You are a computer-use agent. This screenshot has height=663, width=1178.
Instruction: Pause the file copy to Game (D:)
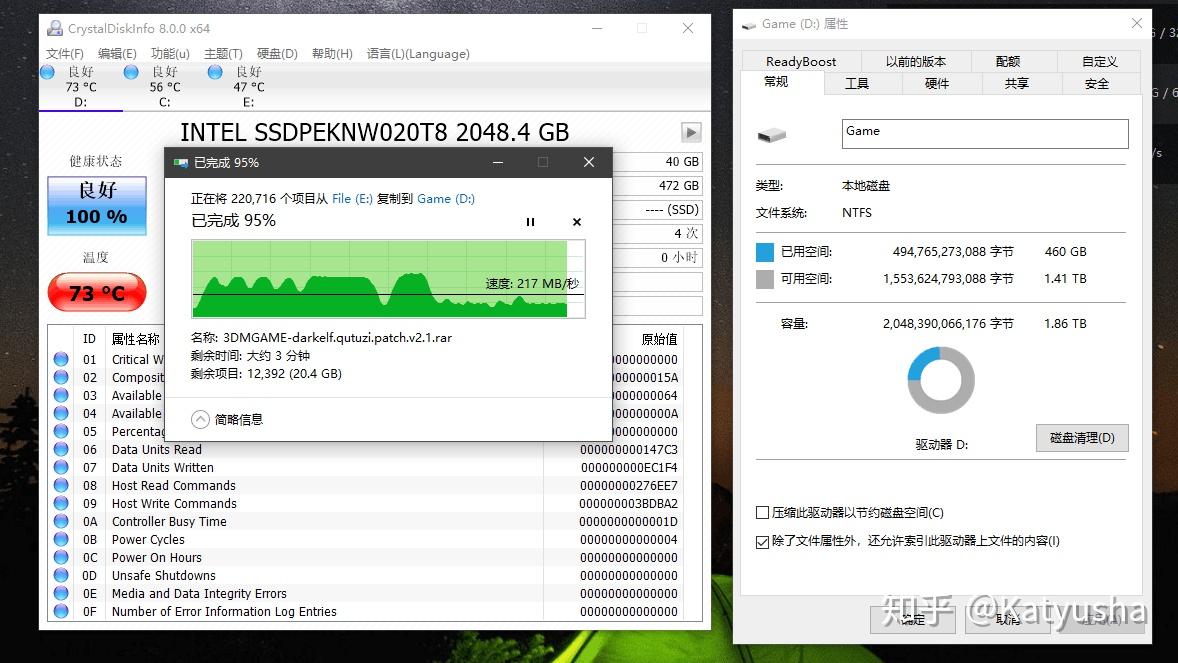530,222
